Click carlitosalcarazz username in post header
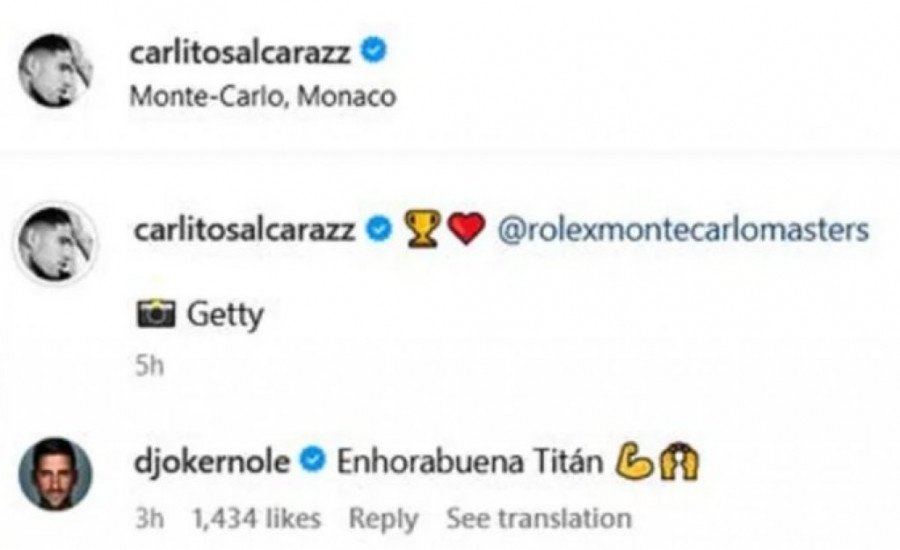 tap(240, 53)
